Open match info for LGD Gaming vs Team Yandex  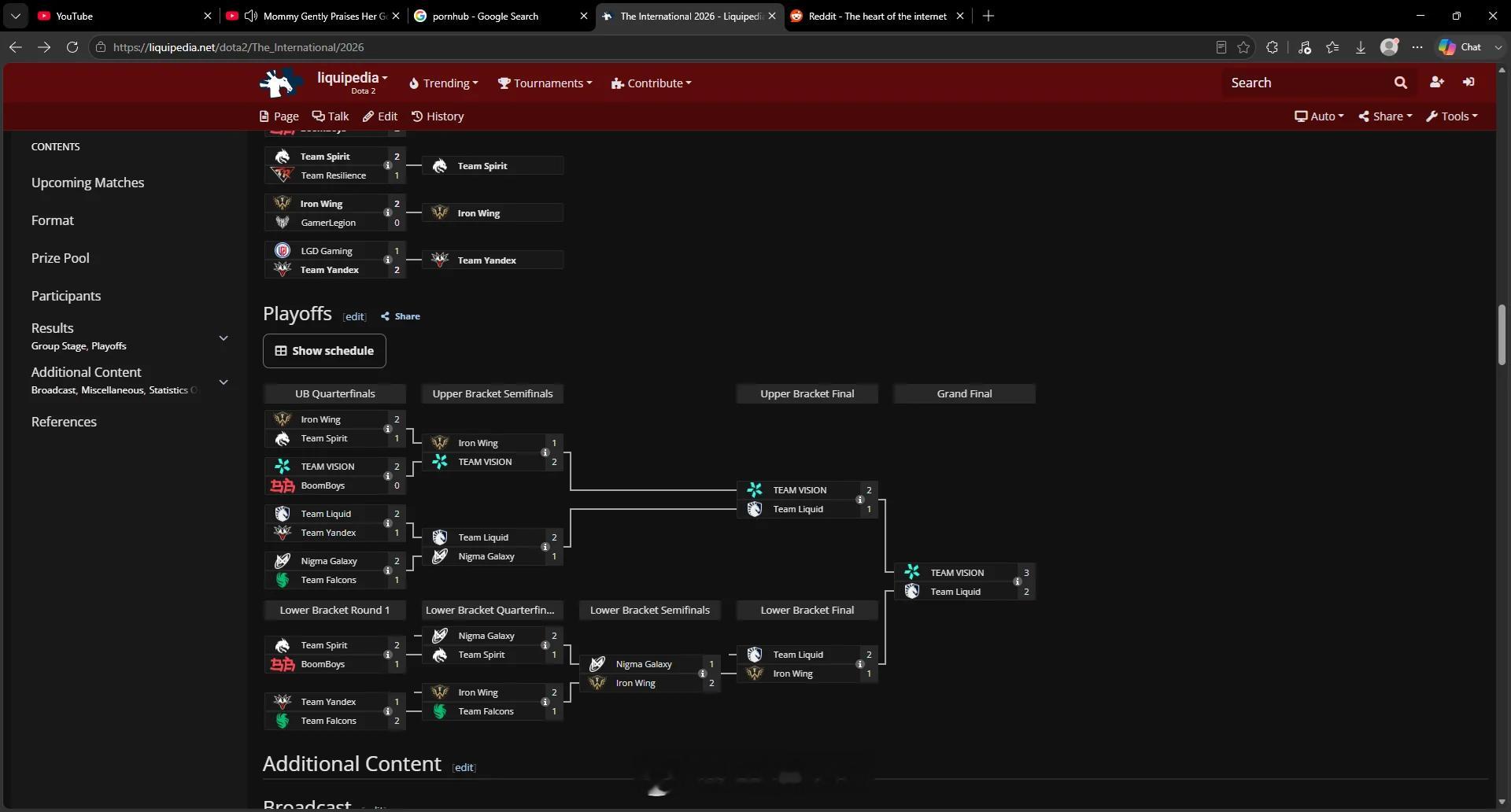(387, 260)
